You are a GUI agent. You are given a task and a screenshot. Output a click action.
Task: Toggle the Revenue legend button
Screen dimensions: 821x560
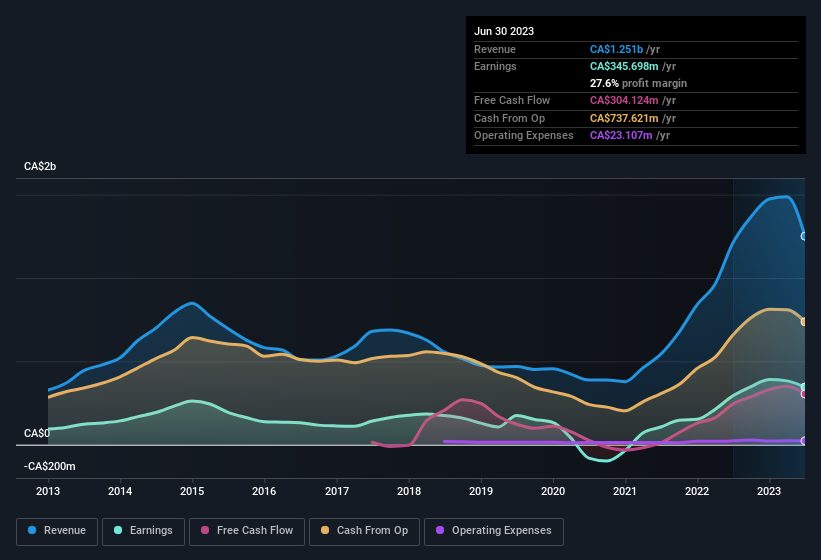pyautogui.click(x=57, y=531)
